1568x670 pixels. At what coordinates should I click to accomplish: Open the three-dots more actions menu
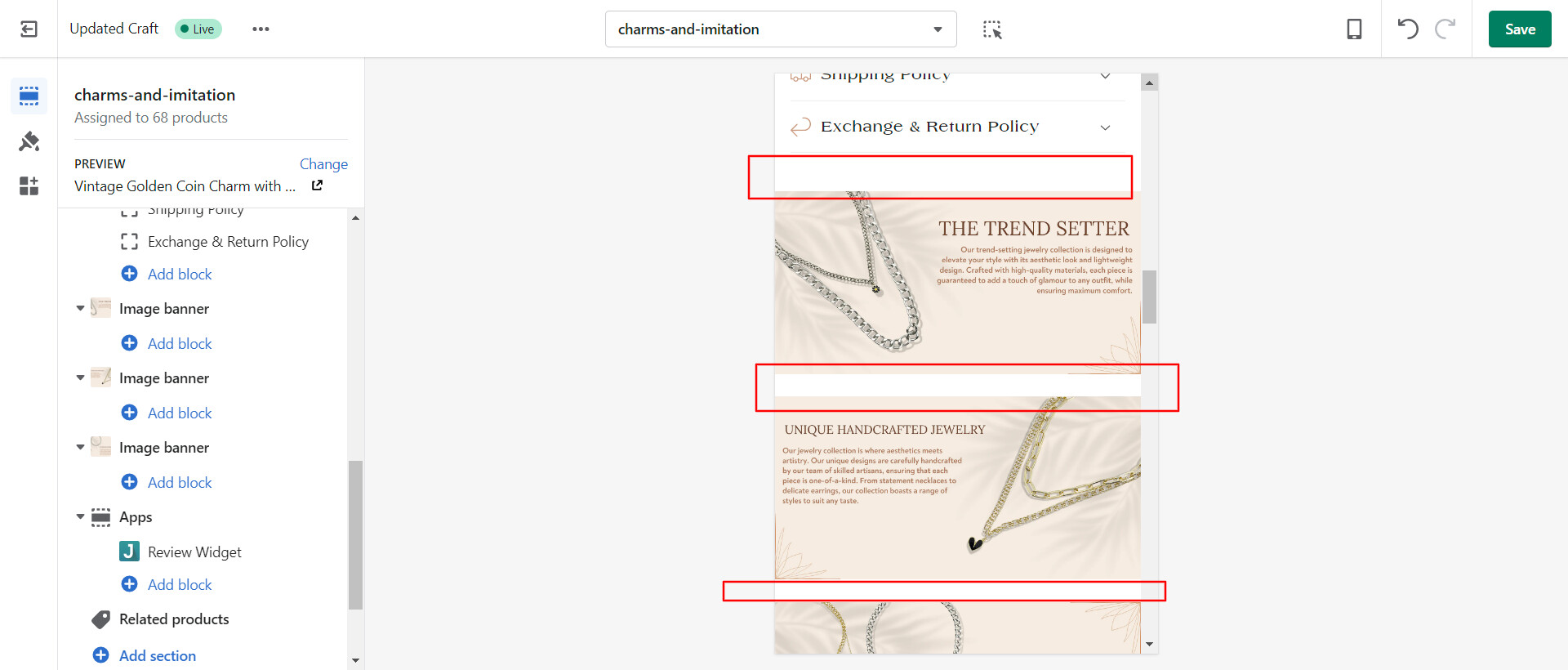coord(261,29)
